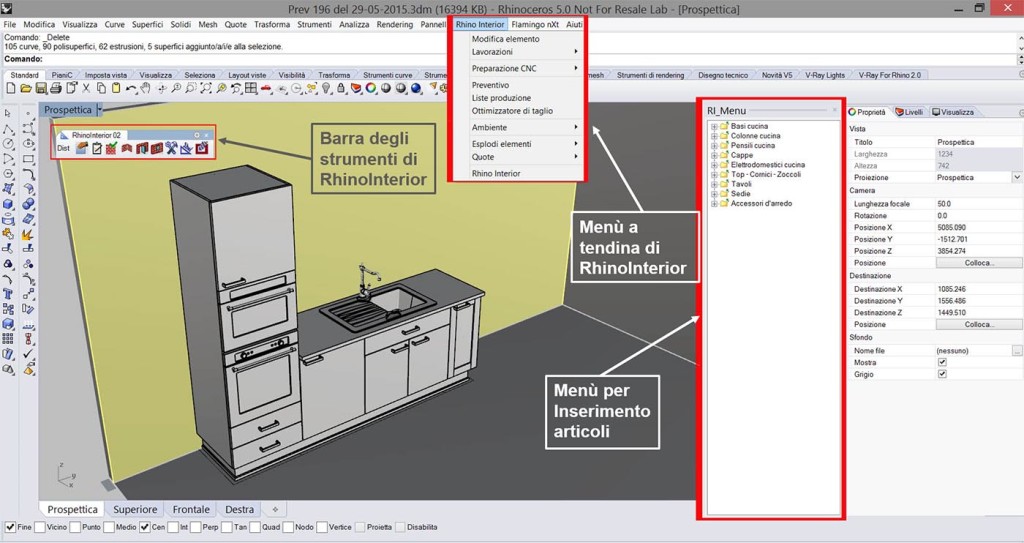Click the four viewports layout icon

(x=251, y=88)
